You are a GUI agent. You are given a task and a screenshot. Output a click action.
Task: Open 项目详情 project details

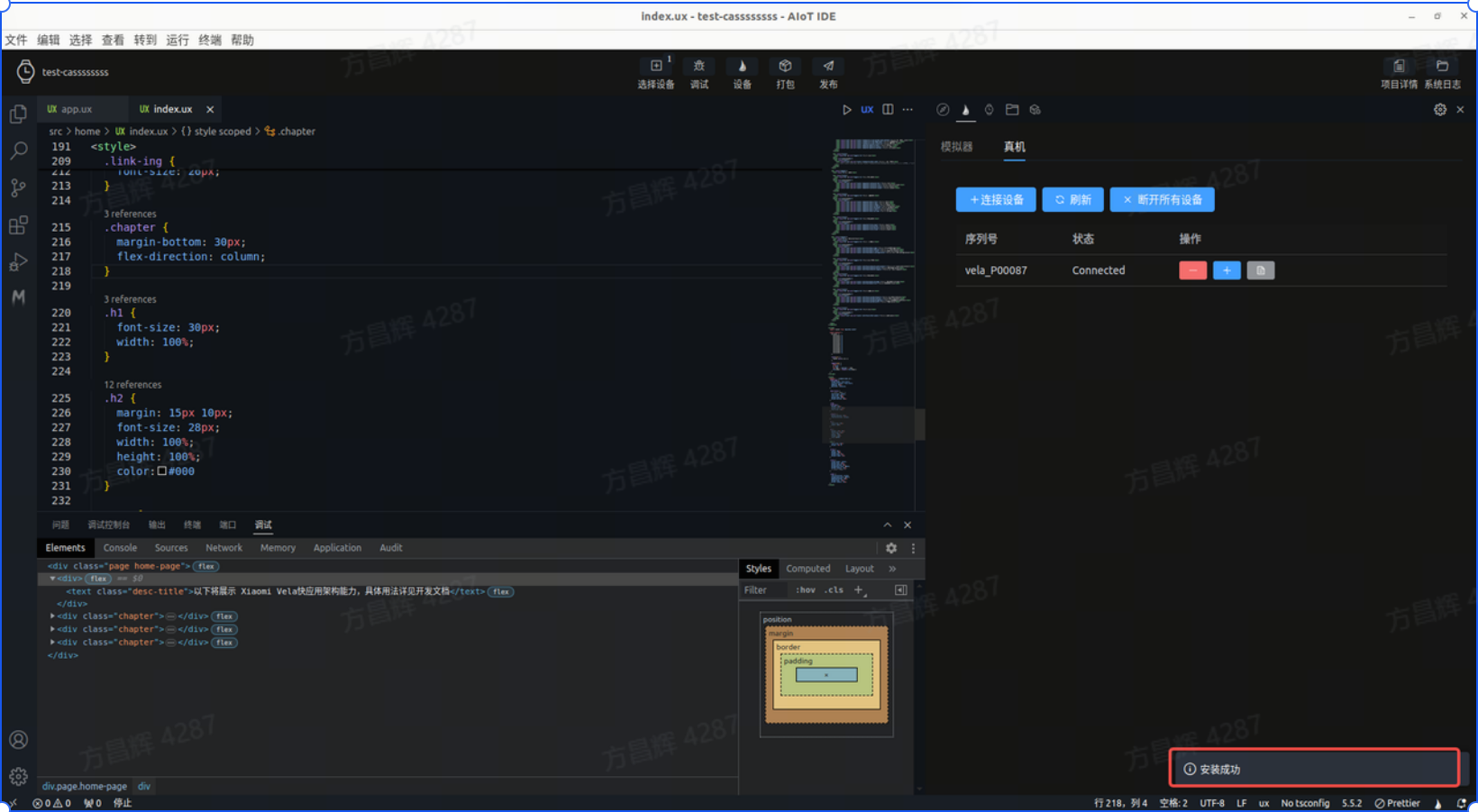tap(1399, 67)
